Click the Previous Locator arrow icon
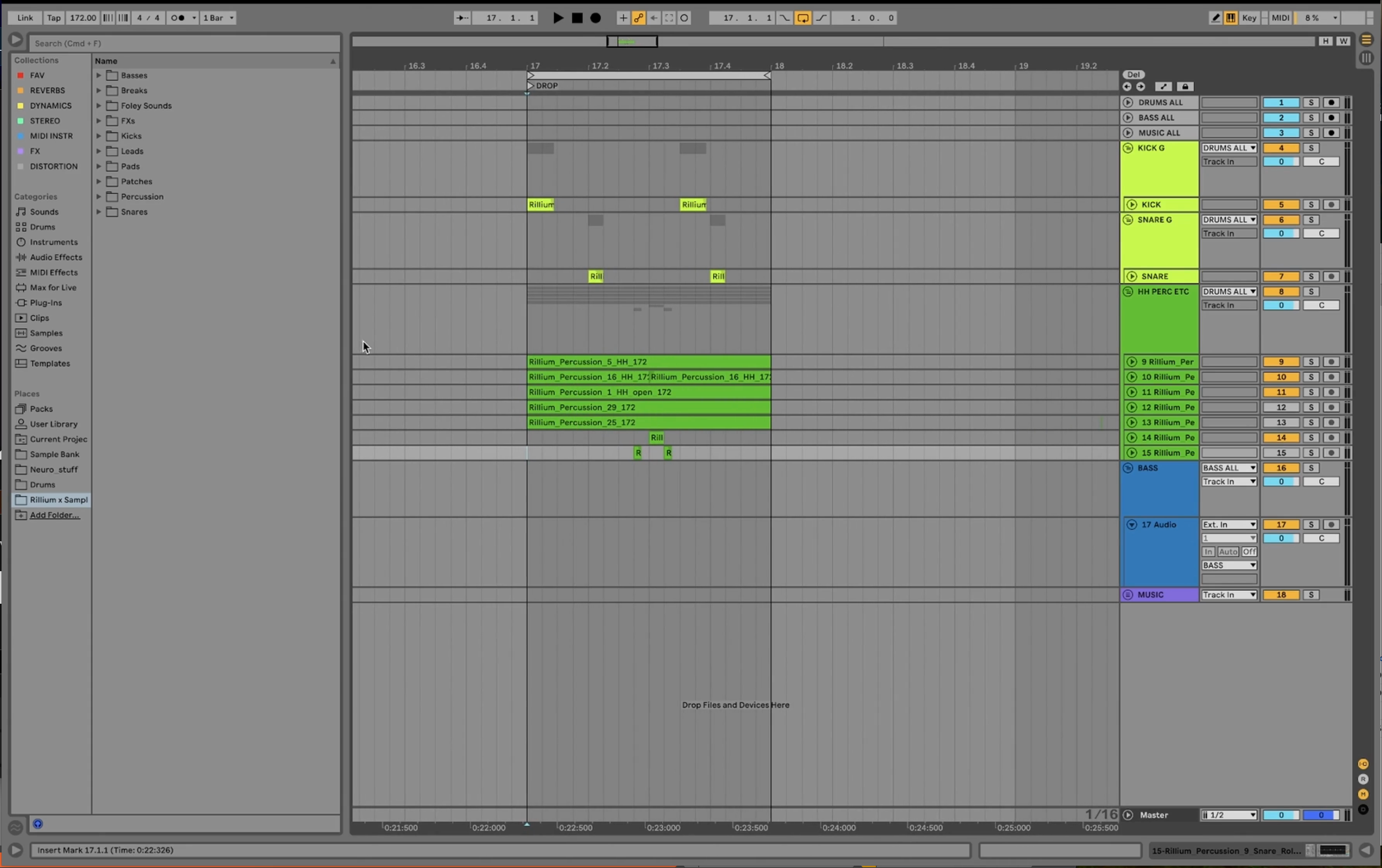The image size is (1382, 868). 1127,87
